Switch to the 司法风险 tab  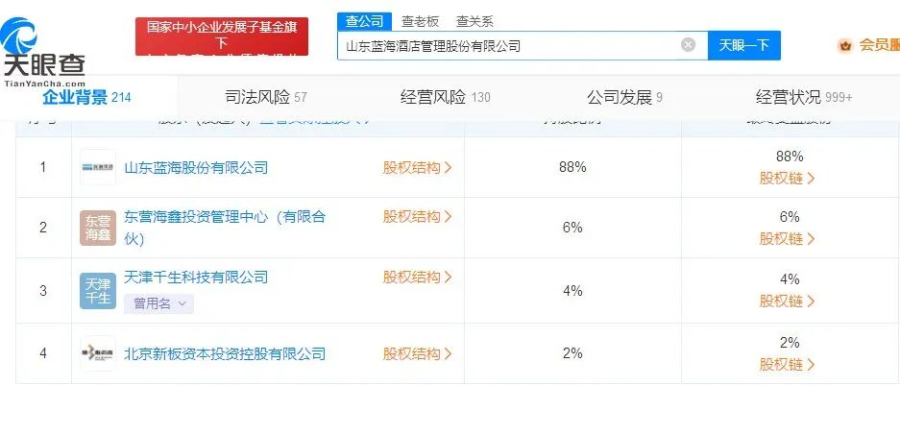pyautogui.click(x=265, y=97)
